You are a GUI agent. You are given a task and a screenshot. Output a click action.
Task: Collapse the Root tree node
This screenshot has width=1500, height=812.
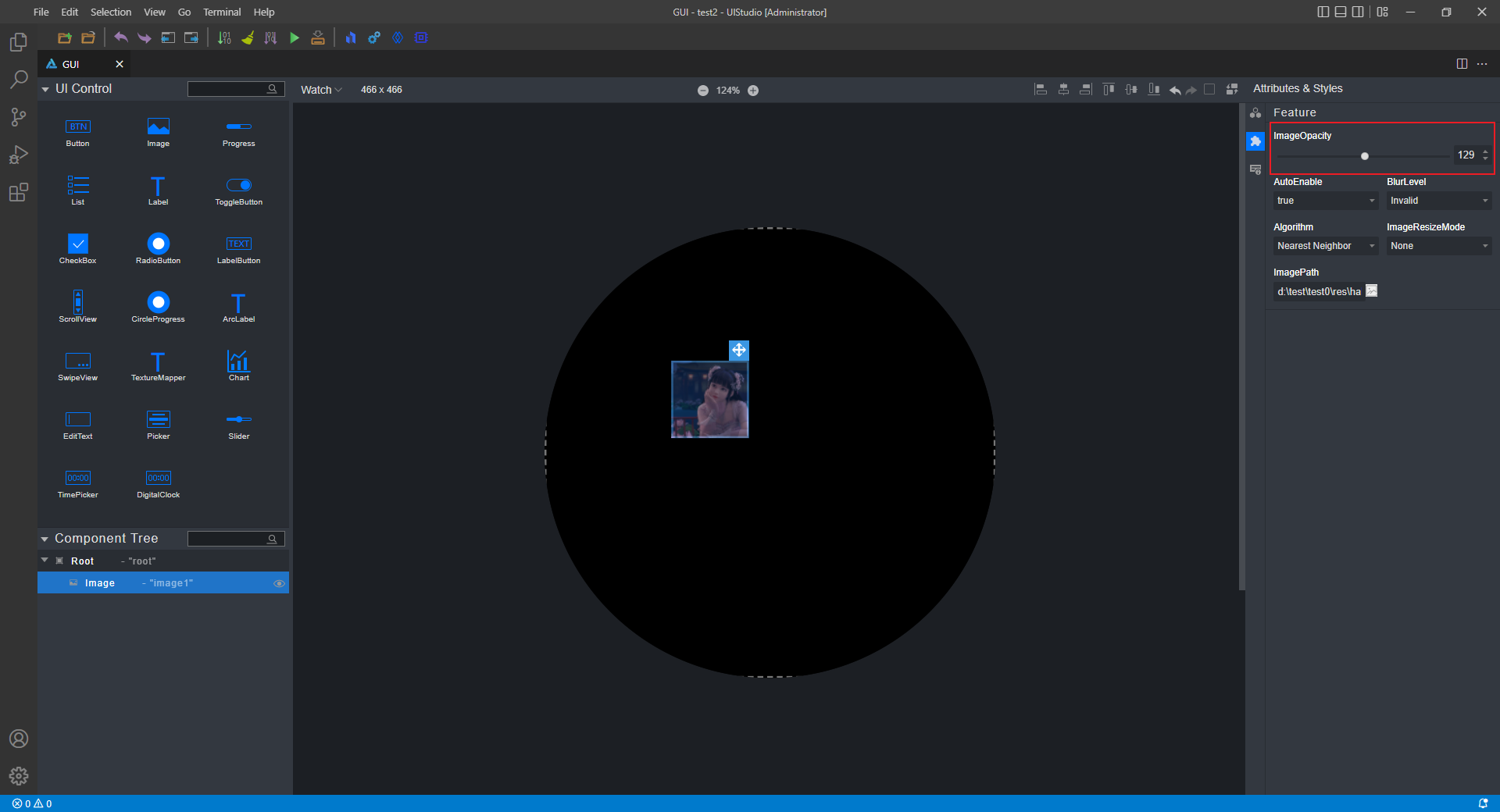[x=45, y=561]
